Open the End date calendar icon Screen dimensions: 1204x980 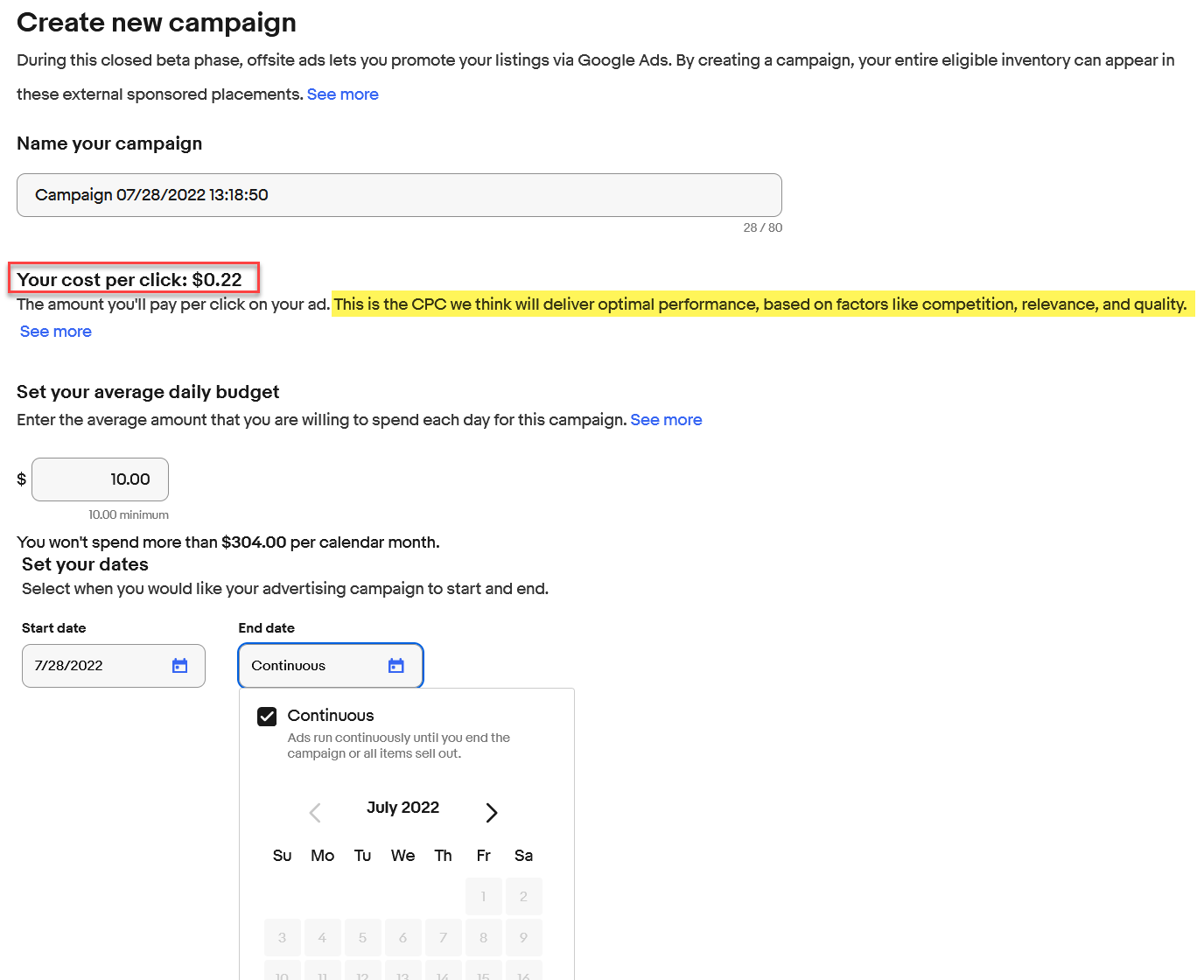(396, 666)
